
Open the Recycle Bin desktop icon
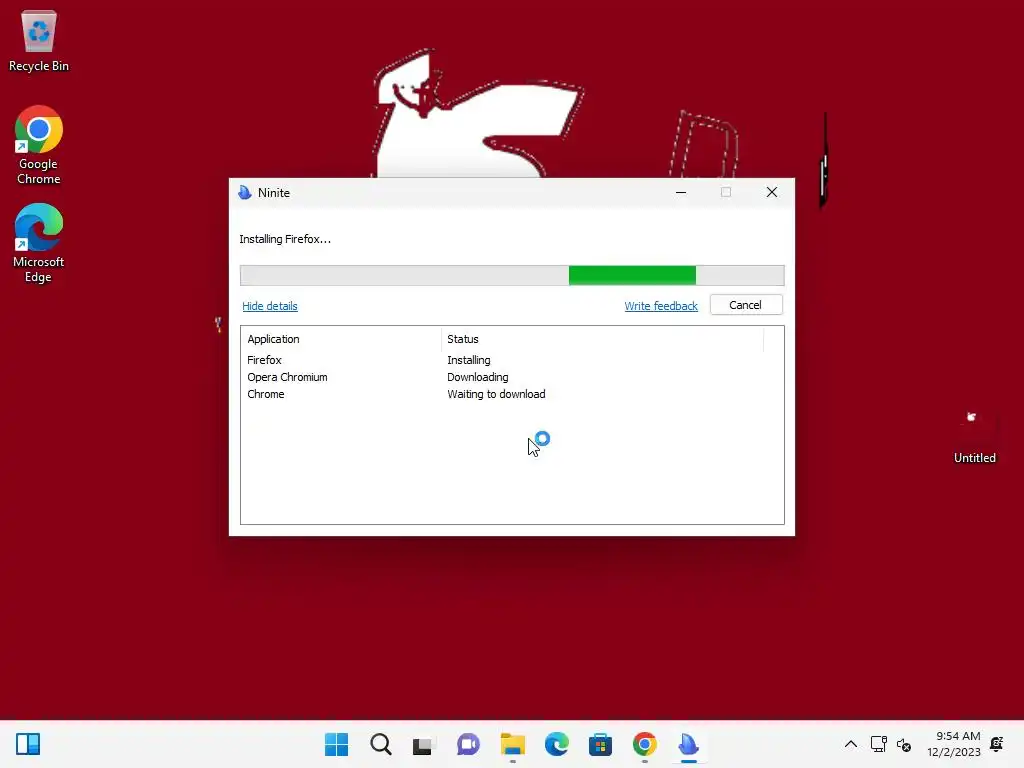(39, 40)
